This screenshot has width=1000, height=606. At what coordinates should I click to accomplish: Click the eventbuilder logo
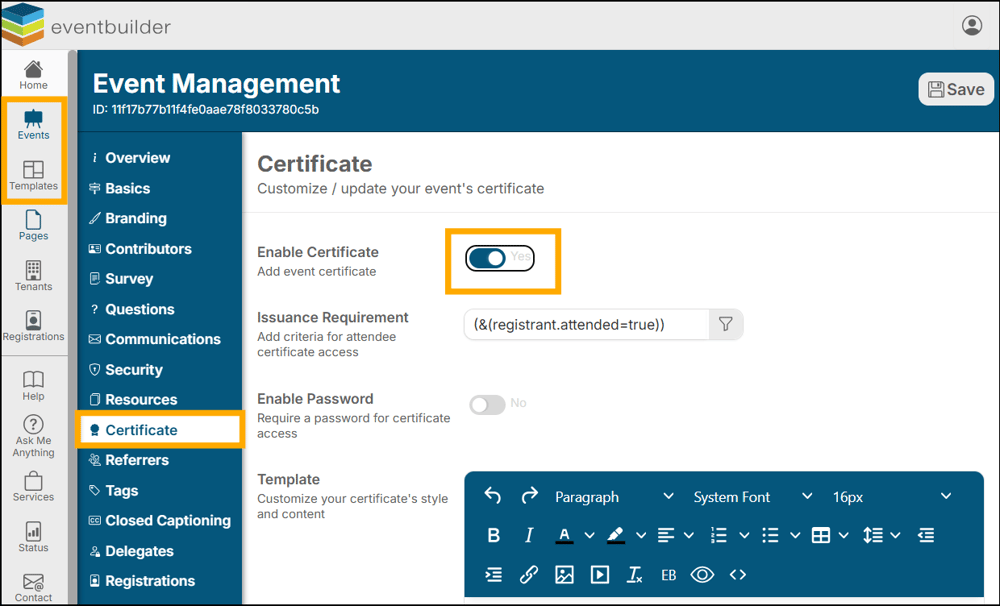87,26
